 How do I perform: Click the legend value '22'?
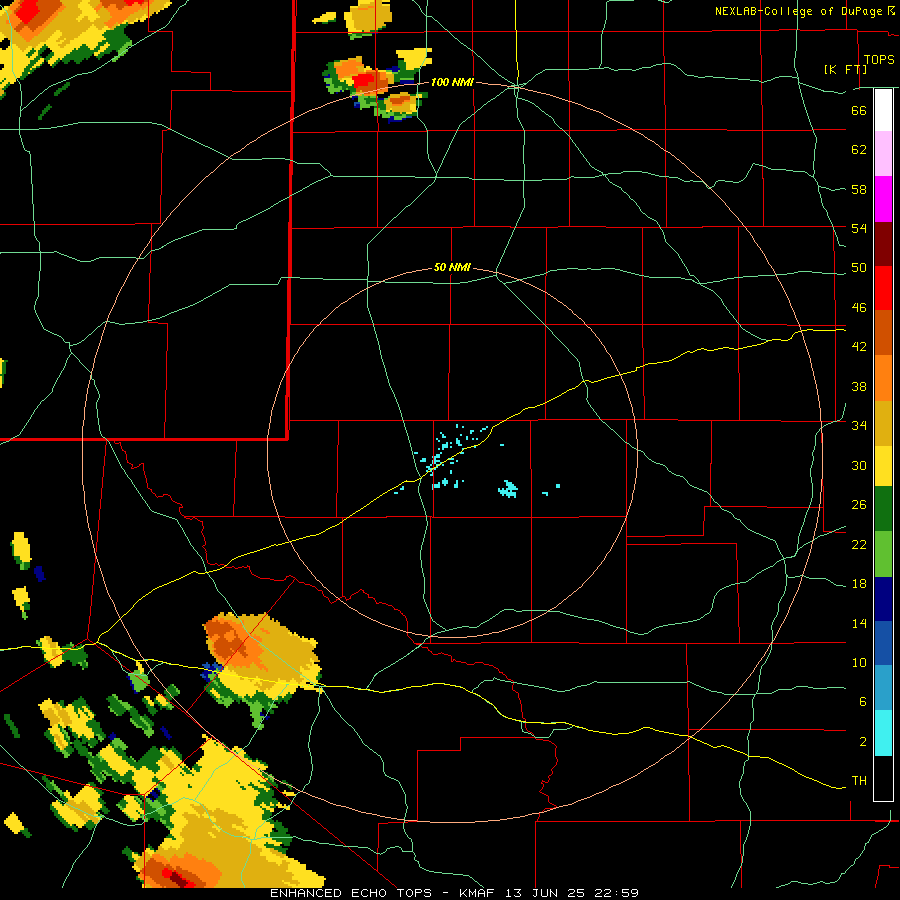[x=859, y=544]
